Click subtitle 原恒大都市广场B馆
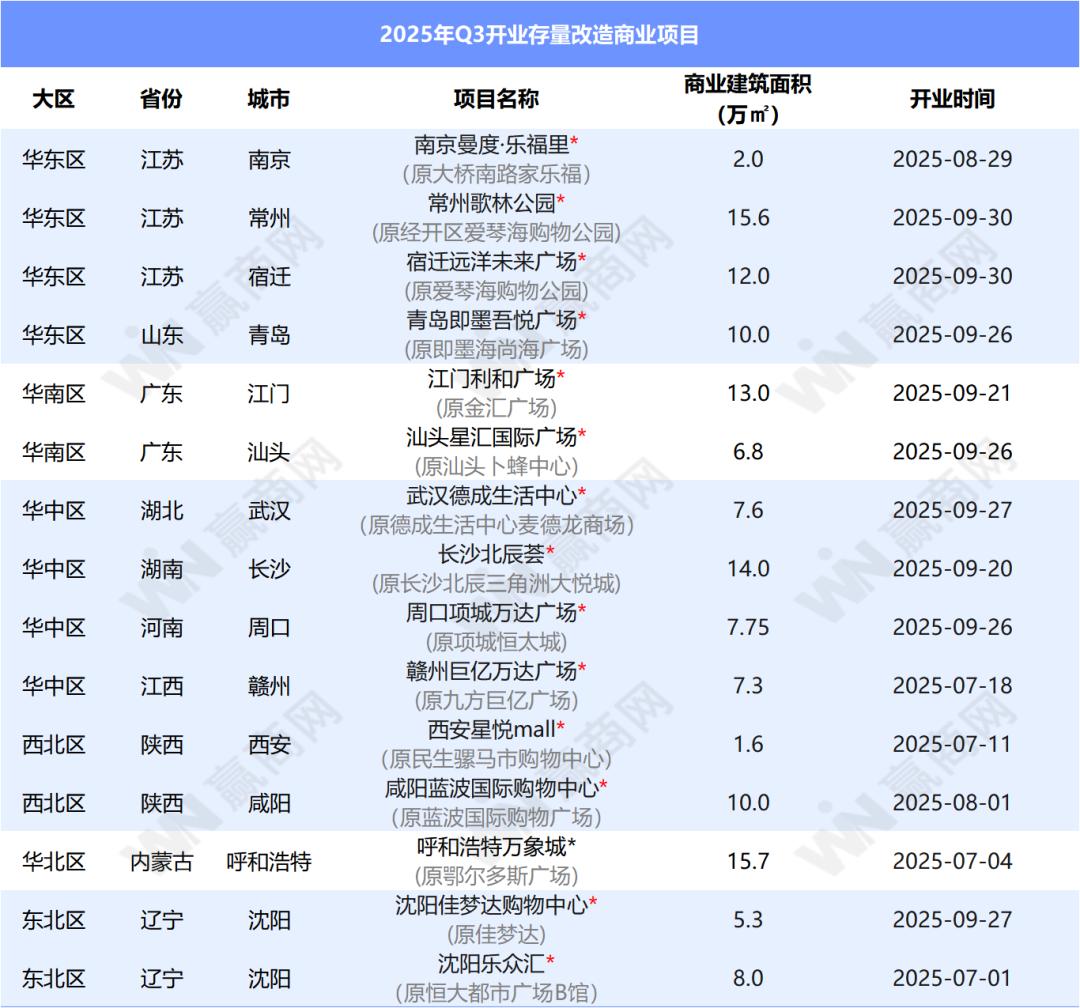Viewport: 1080px width, 1008px height. coord(496,994)
